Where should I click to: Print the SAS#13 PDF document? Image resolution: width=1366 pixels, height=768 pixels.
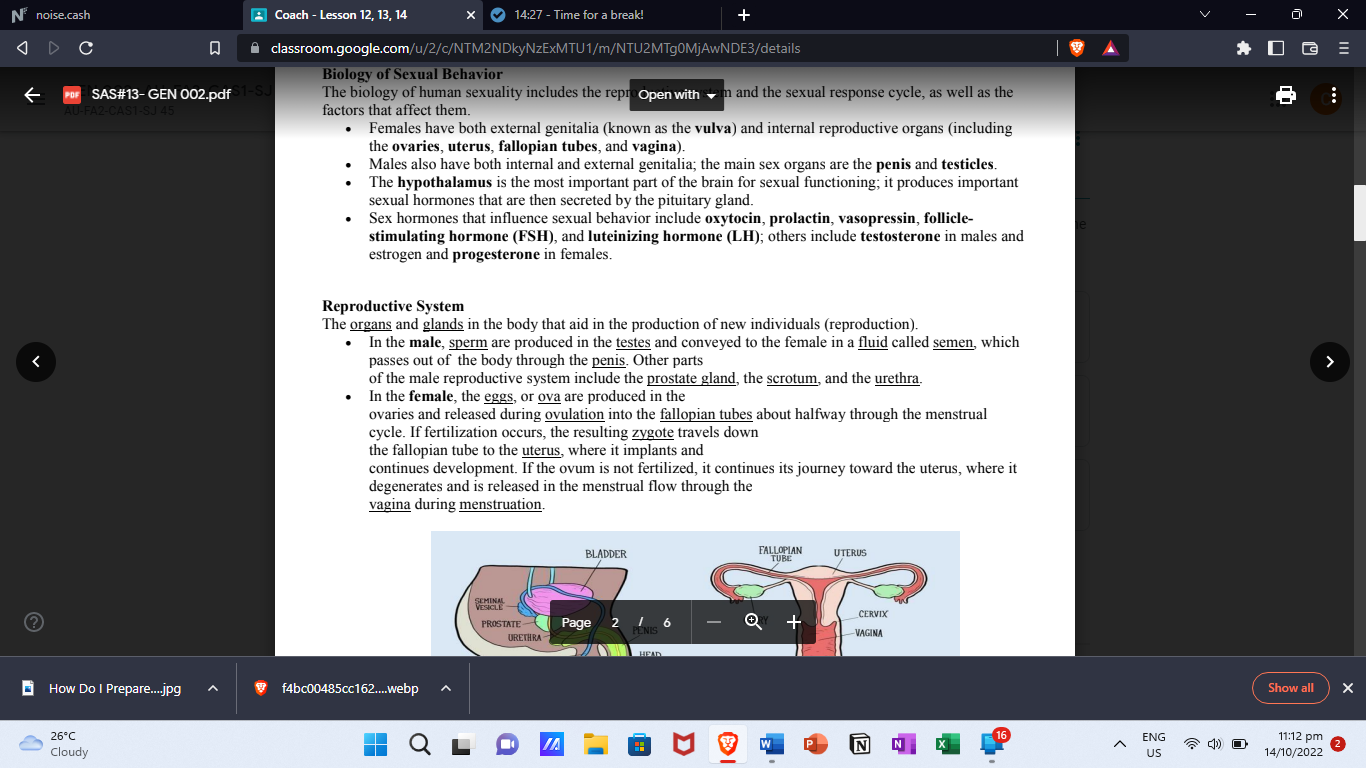(1286, 95)
